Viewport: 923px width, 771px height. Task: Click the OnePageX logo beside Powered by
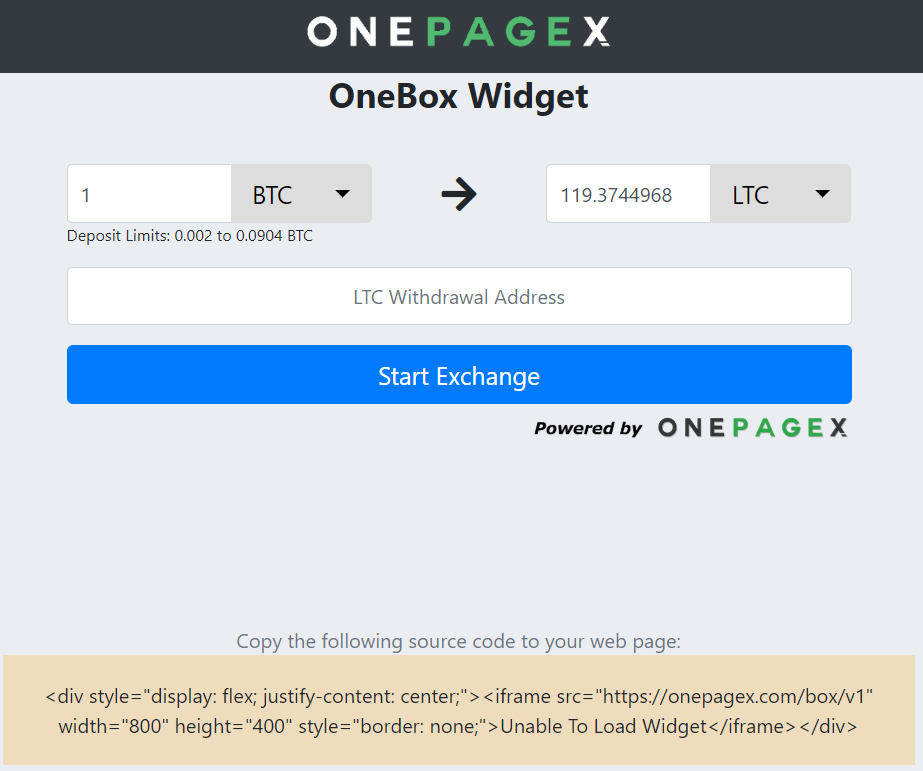click(753, 428)
